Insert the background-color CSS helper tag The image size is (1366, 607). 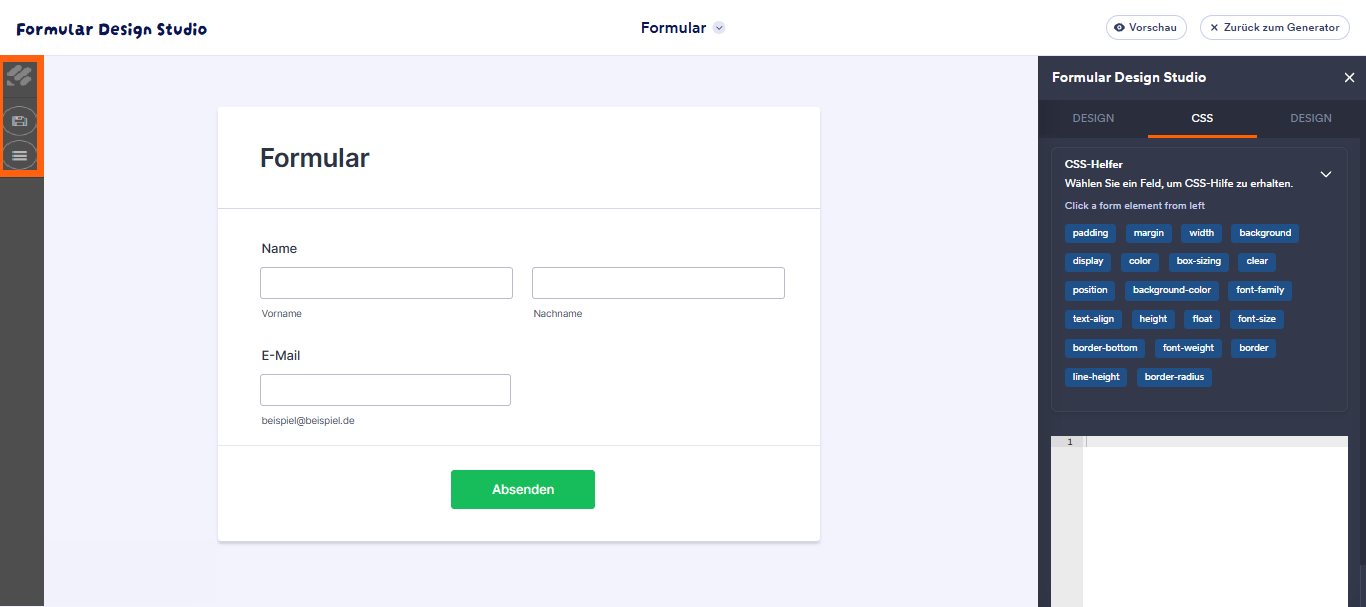point(1172,290)
